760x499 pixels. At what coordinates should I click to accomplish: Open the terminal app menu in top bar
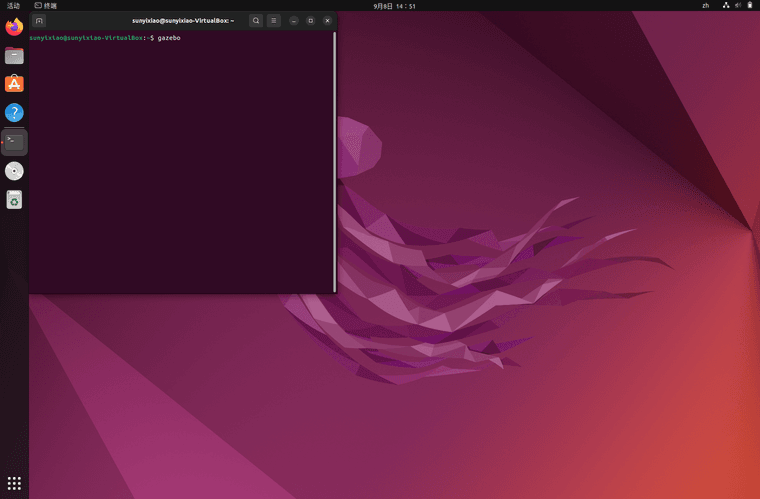[x=46, y=6]
